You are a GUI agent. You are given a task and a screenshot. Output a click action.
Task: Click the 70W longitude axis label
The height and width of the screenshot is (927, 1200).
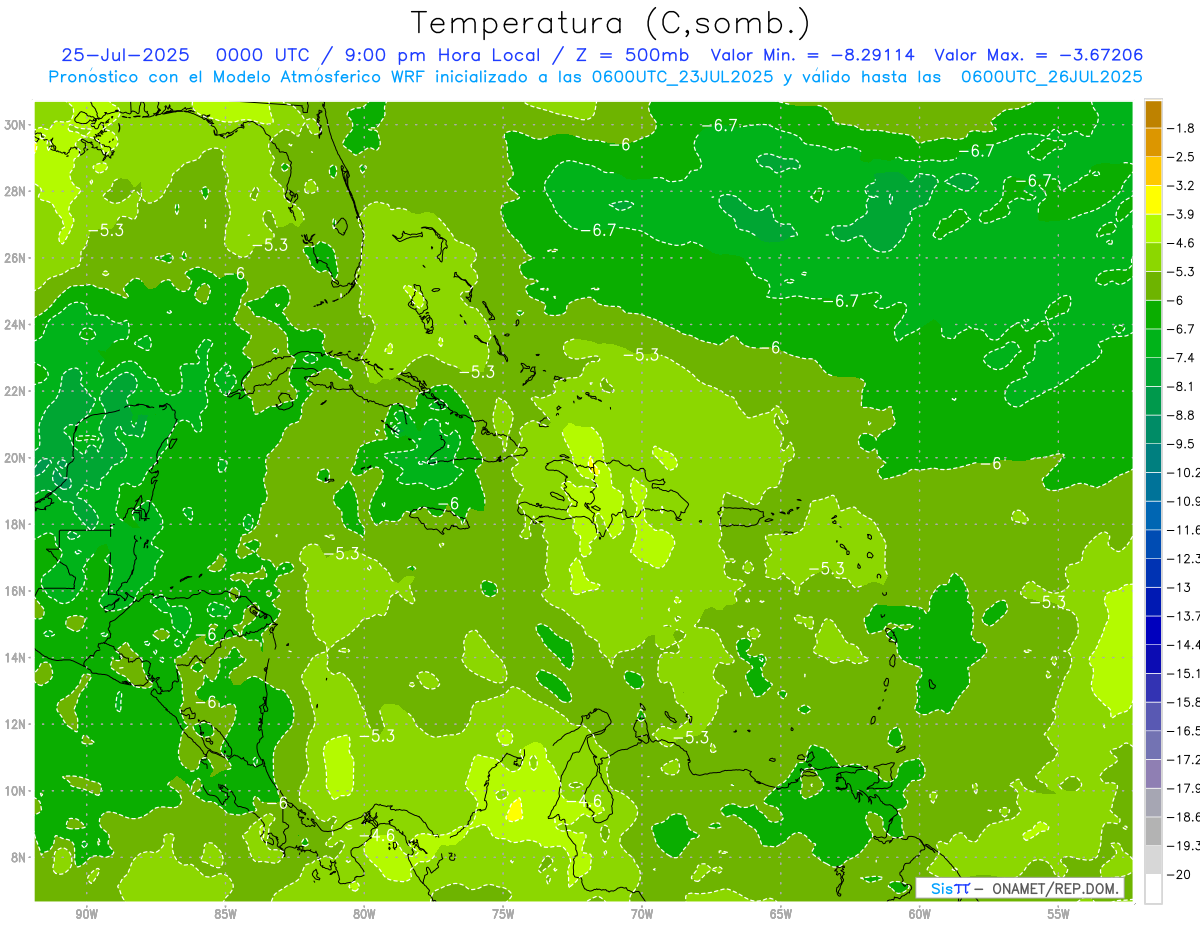tap(642, 914)
